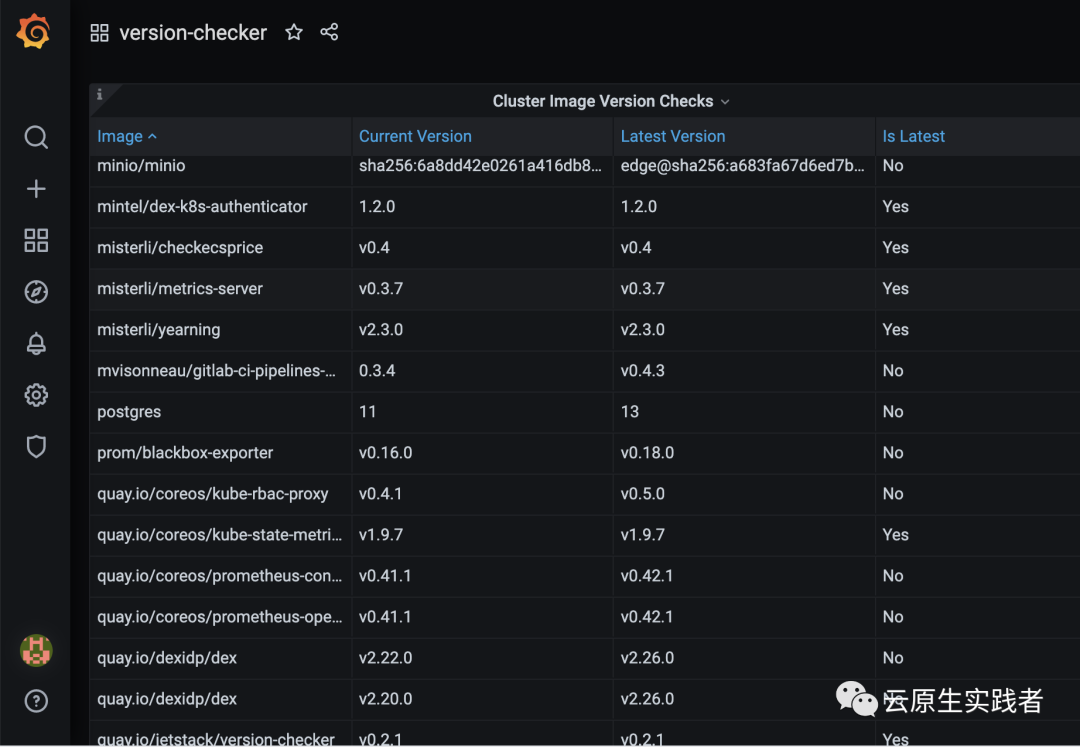Click the version-checker dashboard title
The height and width of the screenshot is (749, 1080).
(x=193, y=32)
